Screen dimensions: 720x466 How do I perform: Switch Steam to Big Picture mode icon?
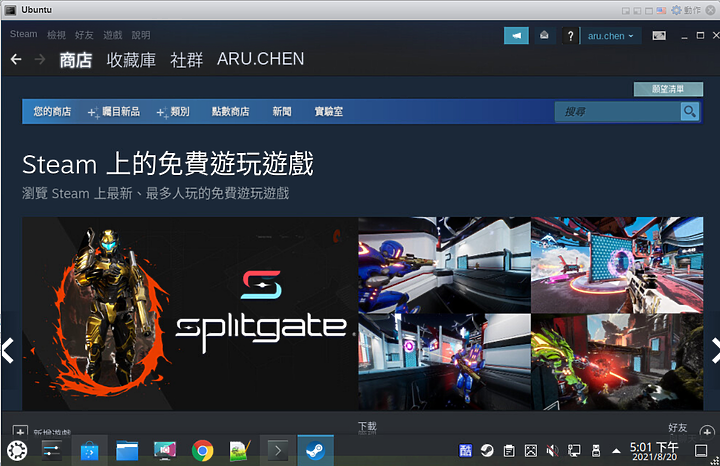click(x=659, y=35)
